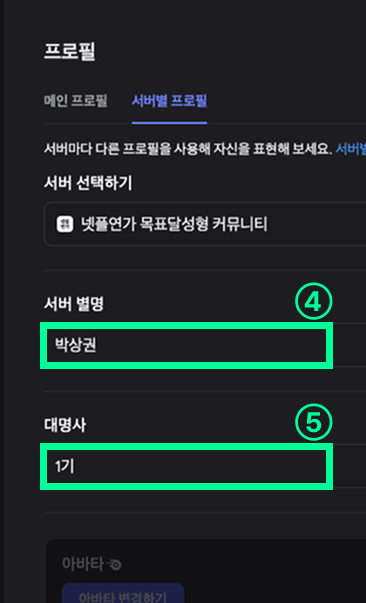Open the blue 서버별 link after the description
Image resolution: width=366 pixels, height=603 pixels.
(351, 149)
